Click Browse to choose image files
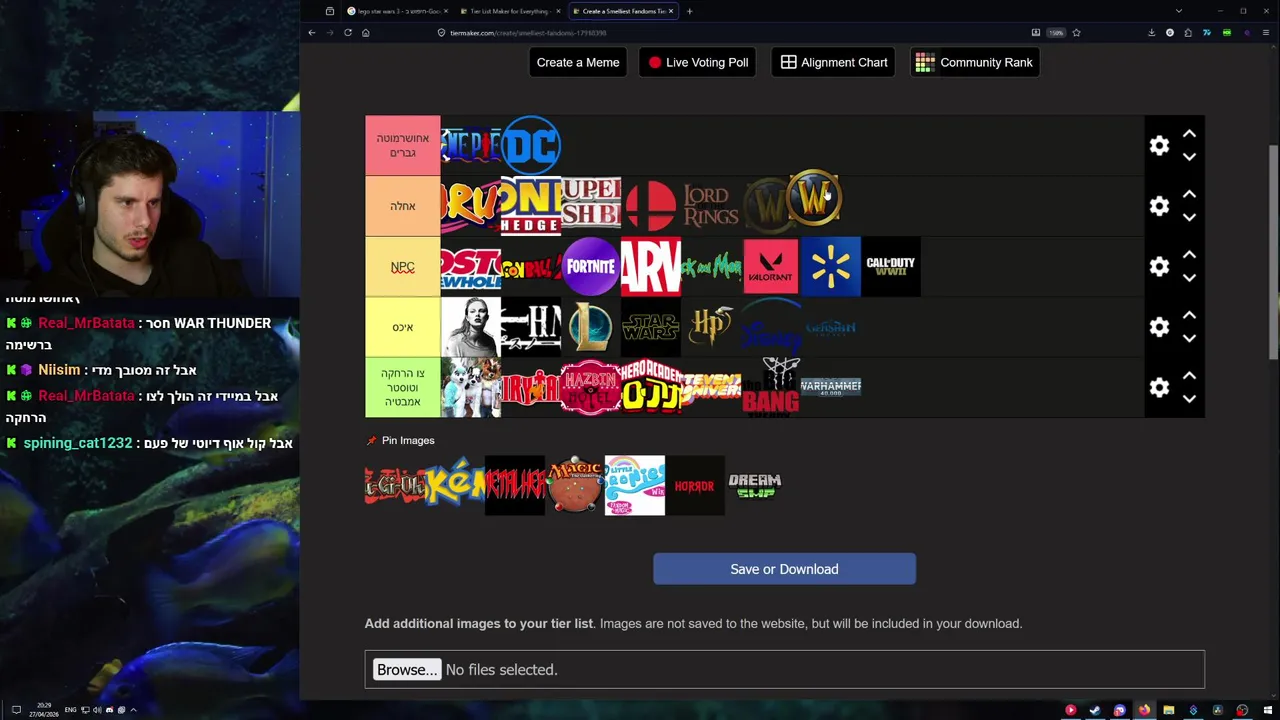 click(x=406, y=670)
